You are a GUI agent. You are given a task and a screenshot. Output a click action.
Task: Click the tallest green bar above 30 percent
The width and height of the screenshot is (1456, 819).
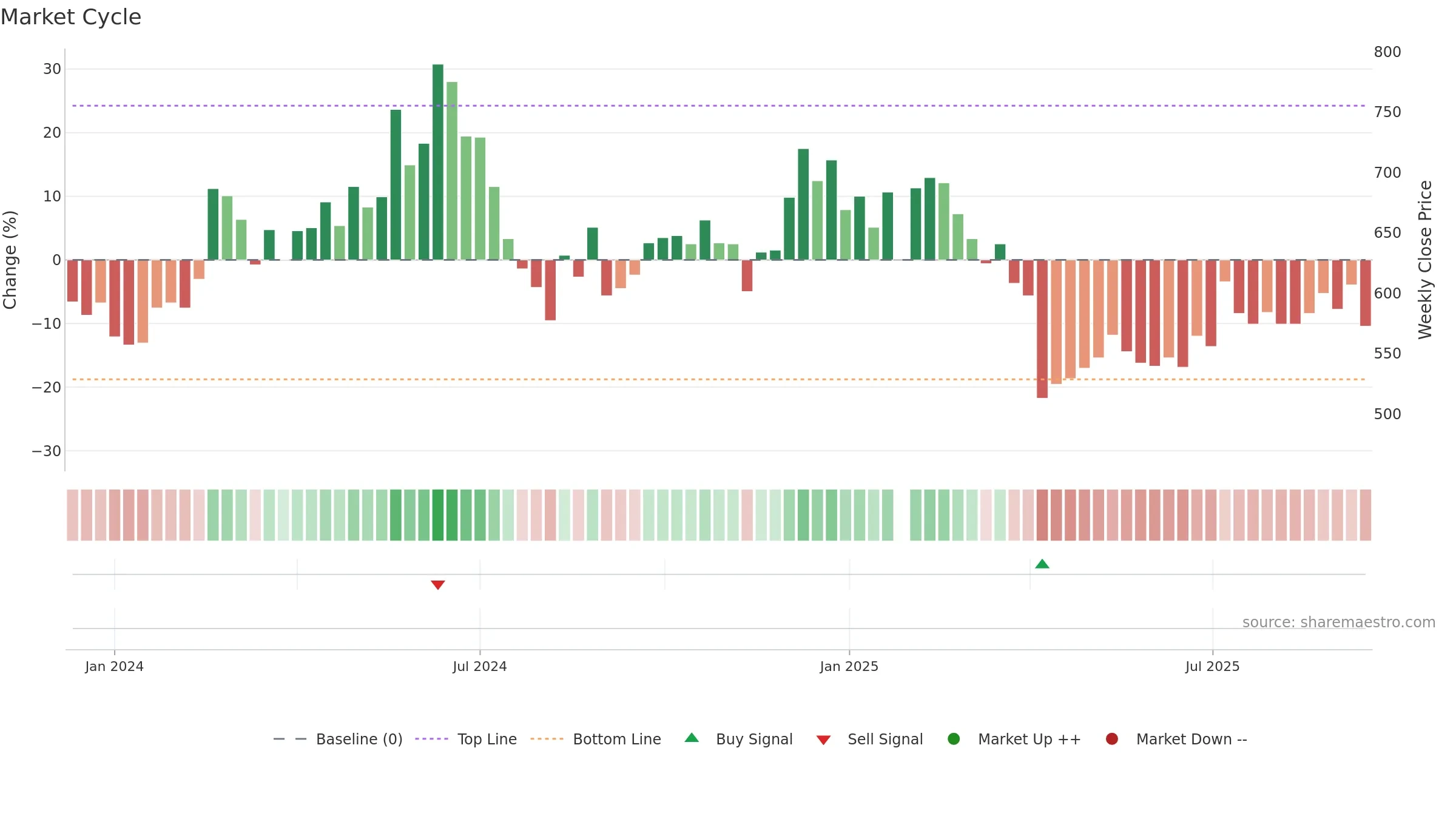(x=438, y=162)
